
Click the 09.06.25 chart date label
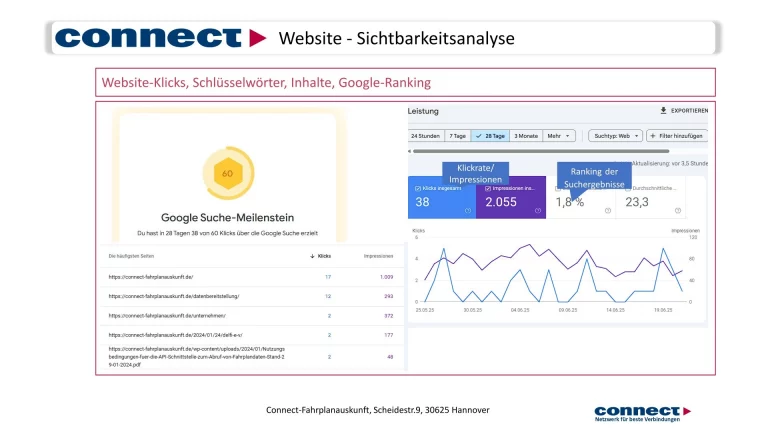tap(568, 310)
